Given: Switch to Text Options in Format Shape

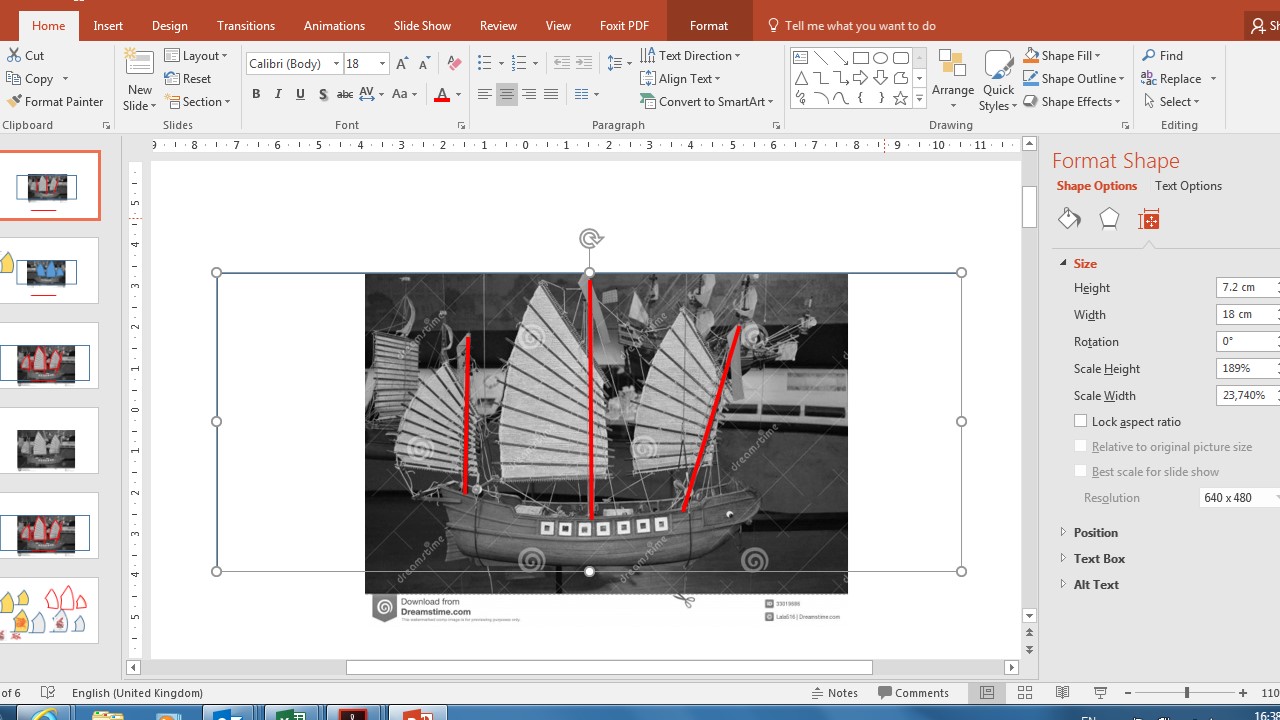Looking at the screenshot, I should point(1188,186).
